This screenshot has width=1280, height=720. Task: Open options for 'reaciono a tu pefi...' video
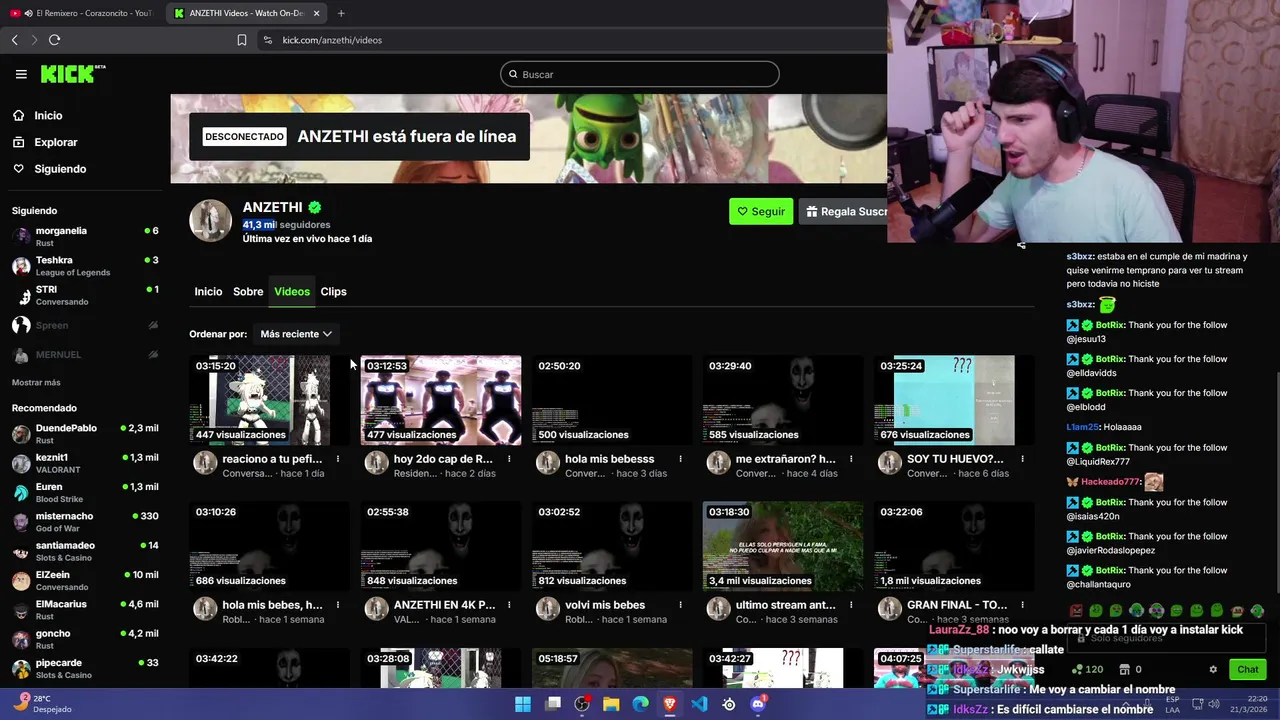coord(338,459)
